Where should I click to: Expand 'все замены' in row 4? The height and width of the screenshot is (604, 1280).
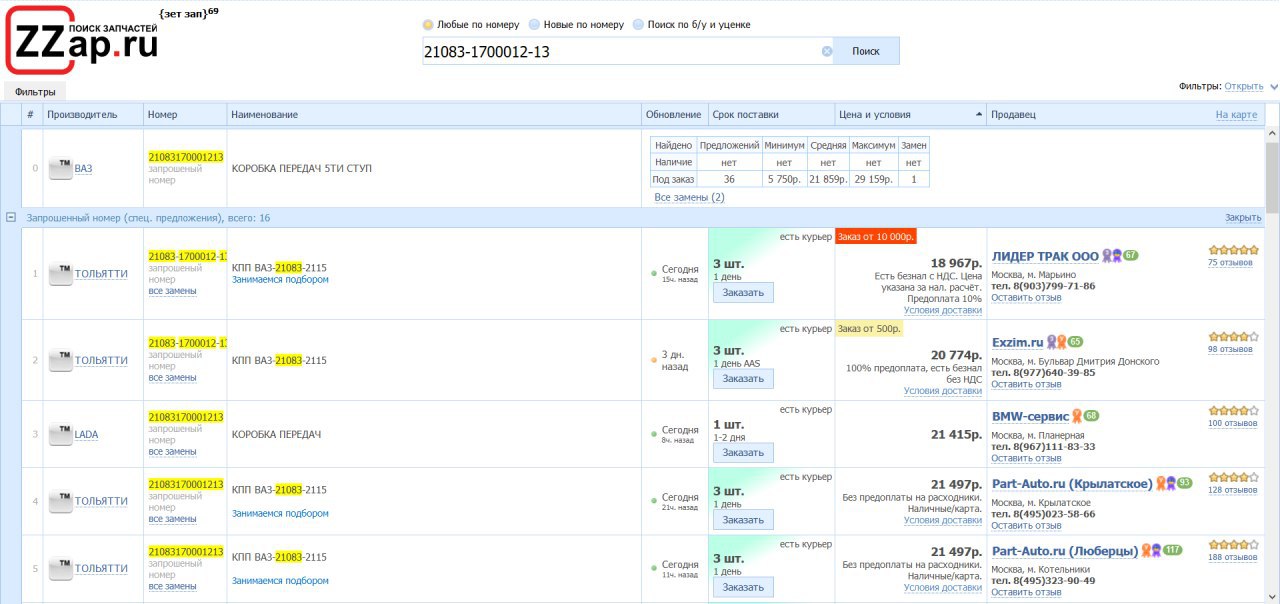(x=172, y=518)
